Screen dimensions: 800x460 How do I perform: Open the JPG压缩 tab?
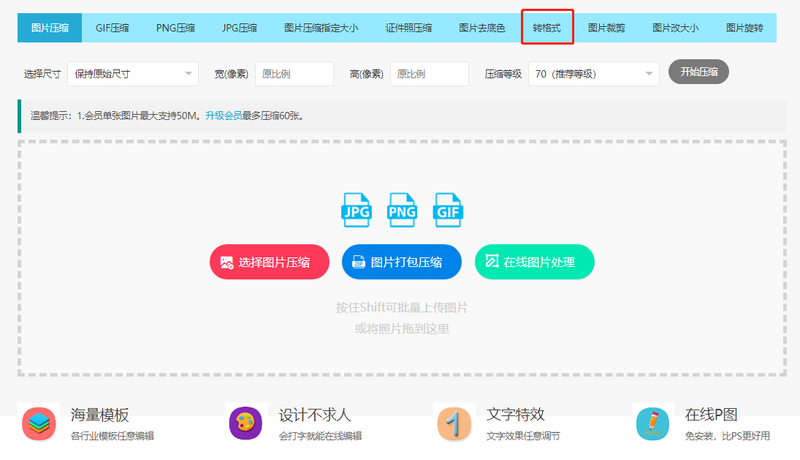[239, 28]
